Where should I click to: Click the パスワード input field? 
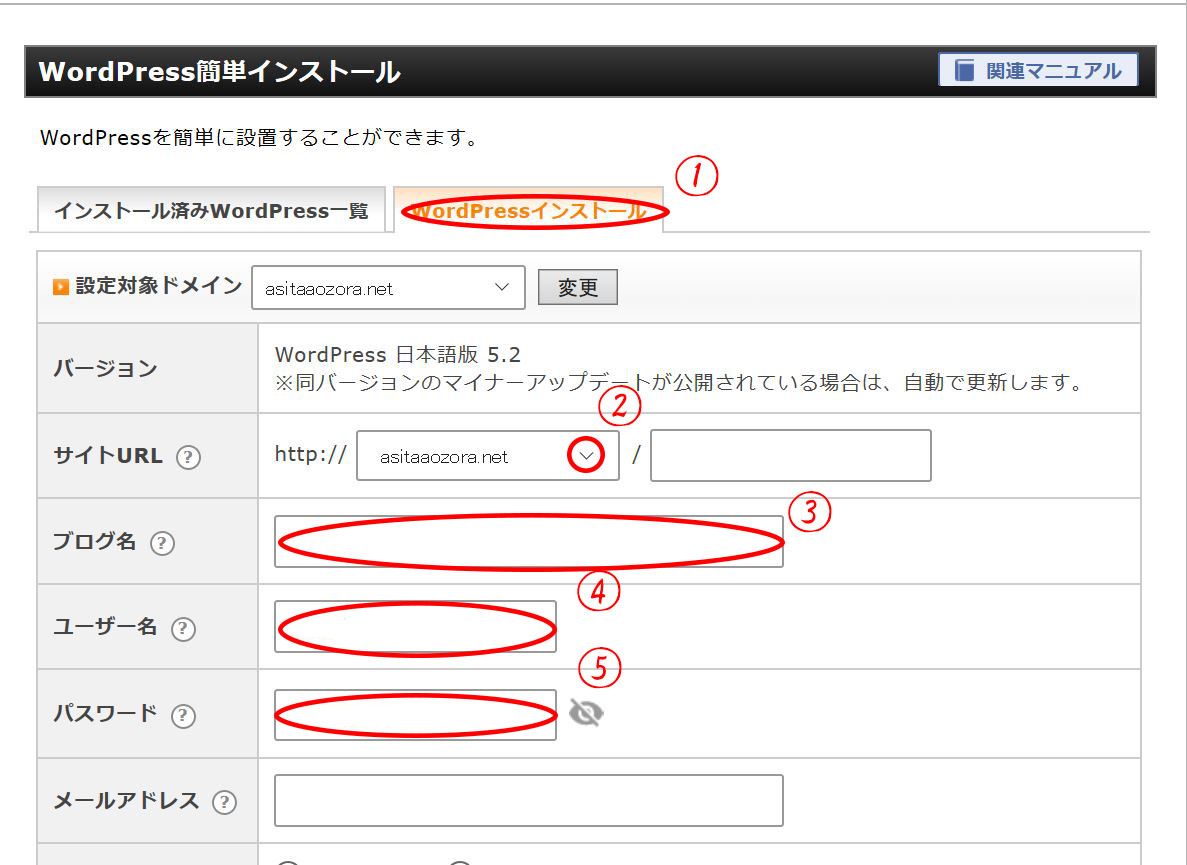(x=416, y=714)
